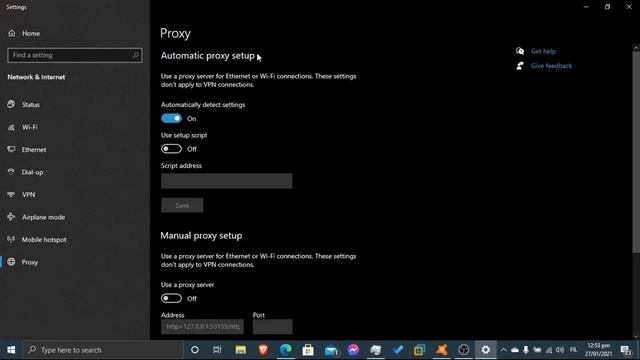Open Avast antivirus from the taskbar
Image resolution: width=640 pixels, height=360 pixels.
[442, 350]
